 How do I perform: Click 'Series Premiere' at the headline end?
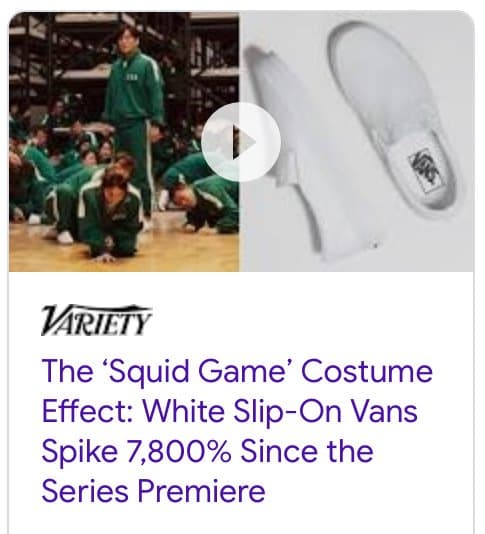[153, 491]
